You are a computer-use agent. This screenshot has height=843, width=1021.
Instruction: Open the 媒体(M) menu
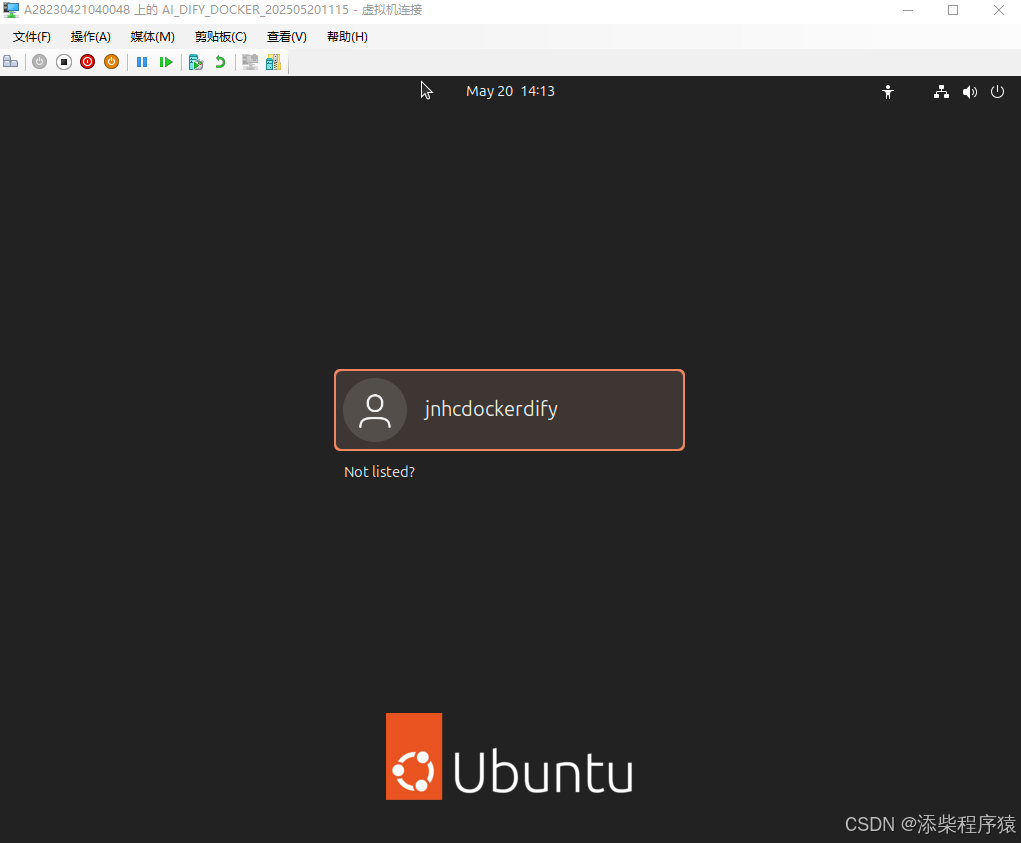pos(152,37)
